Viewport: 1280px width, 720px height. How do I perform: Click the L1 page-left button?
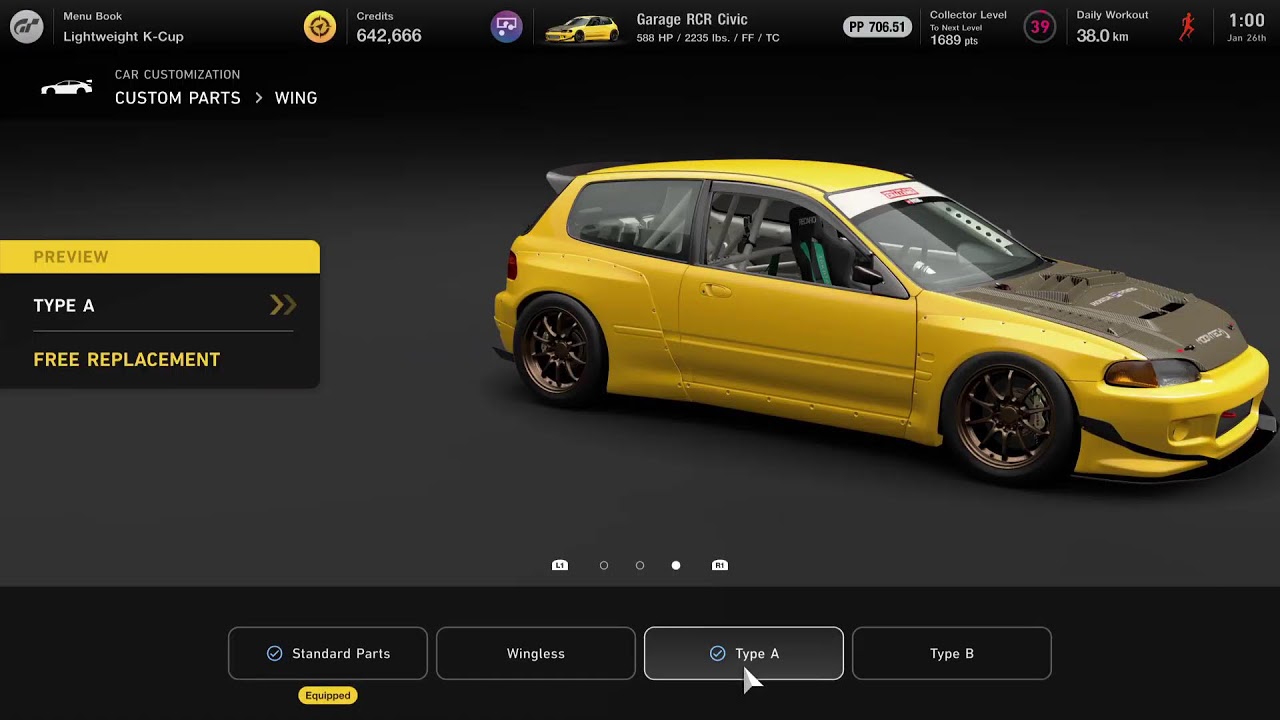coord(560,565)
